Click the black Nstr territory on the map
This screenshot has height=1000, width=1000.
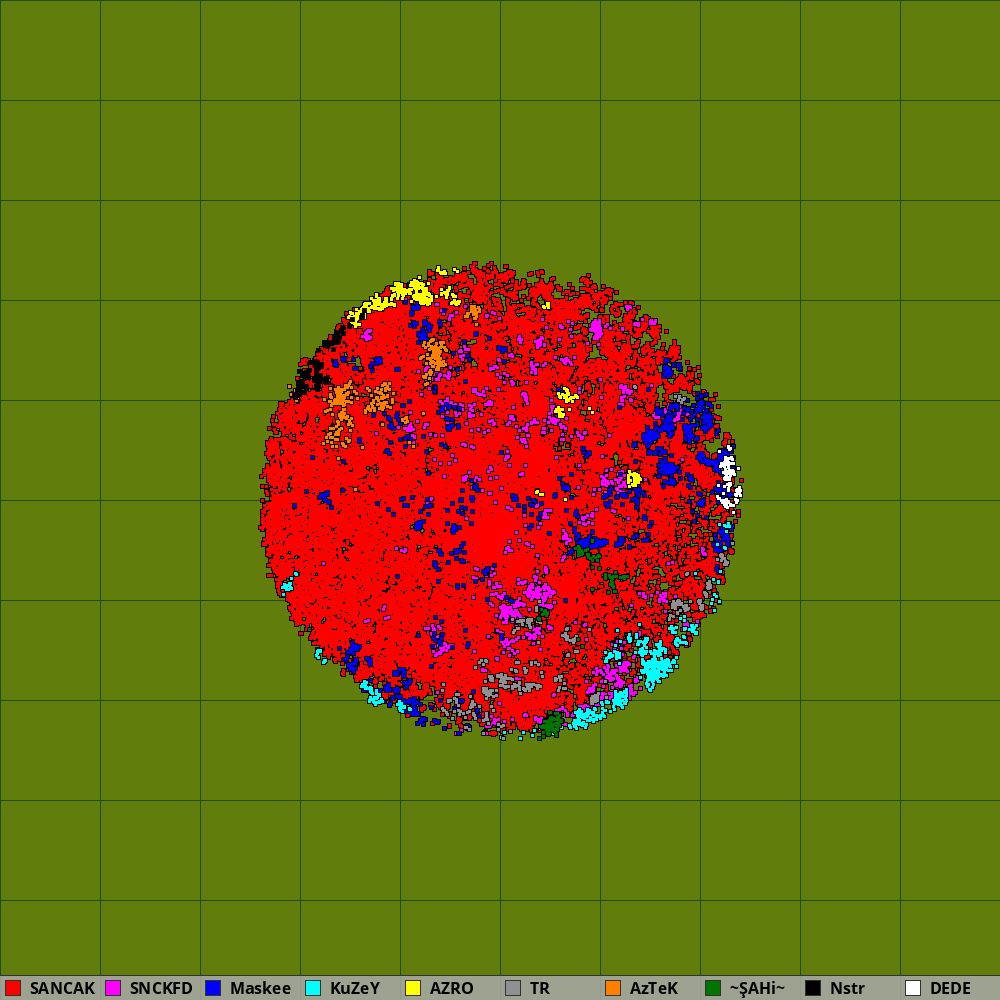(x=311, y=374)
